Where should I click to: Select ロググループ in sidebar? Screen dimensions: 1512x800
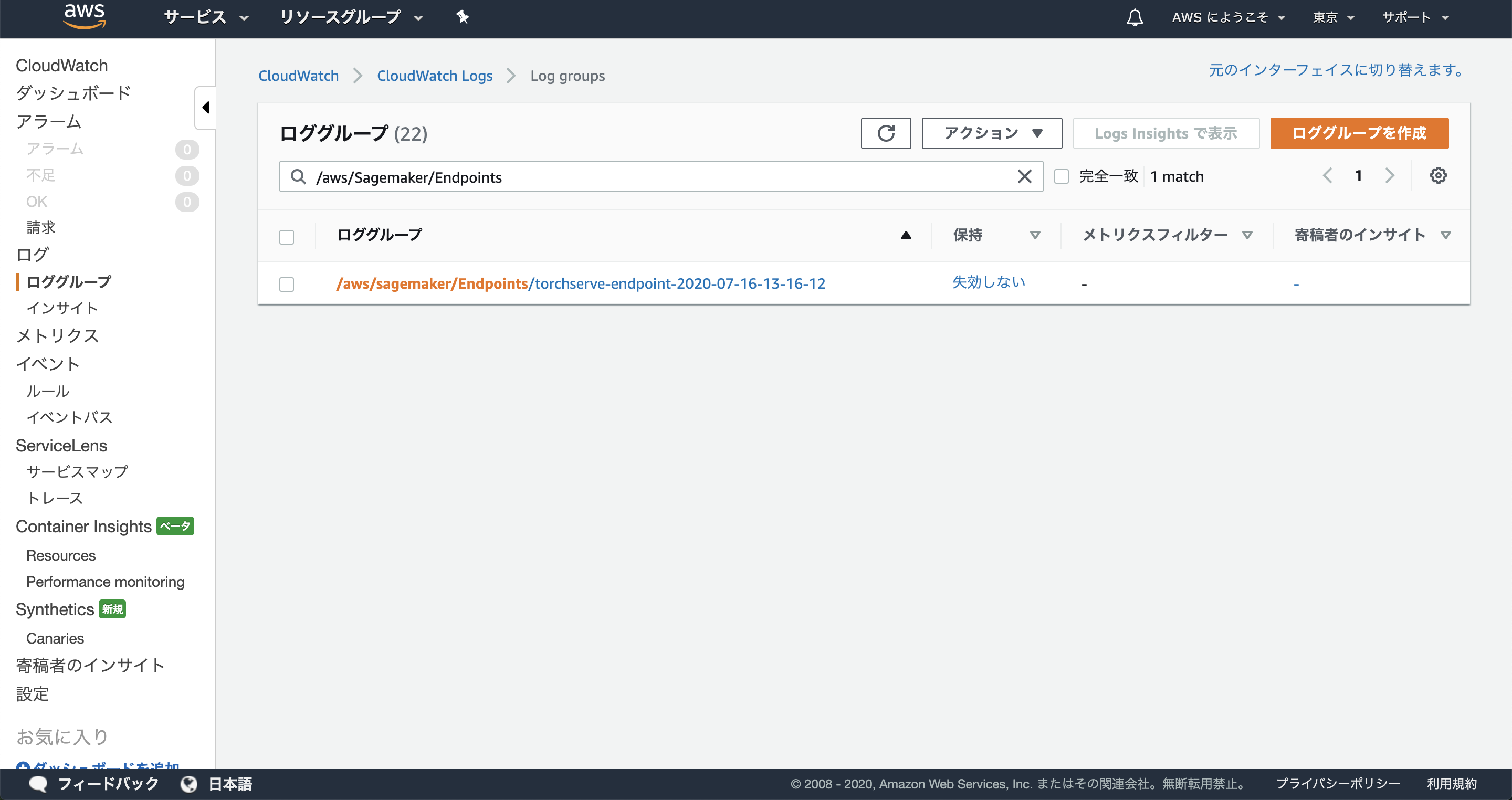(x=69, y=282)
